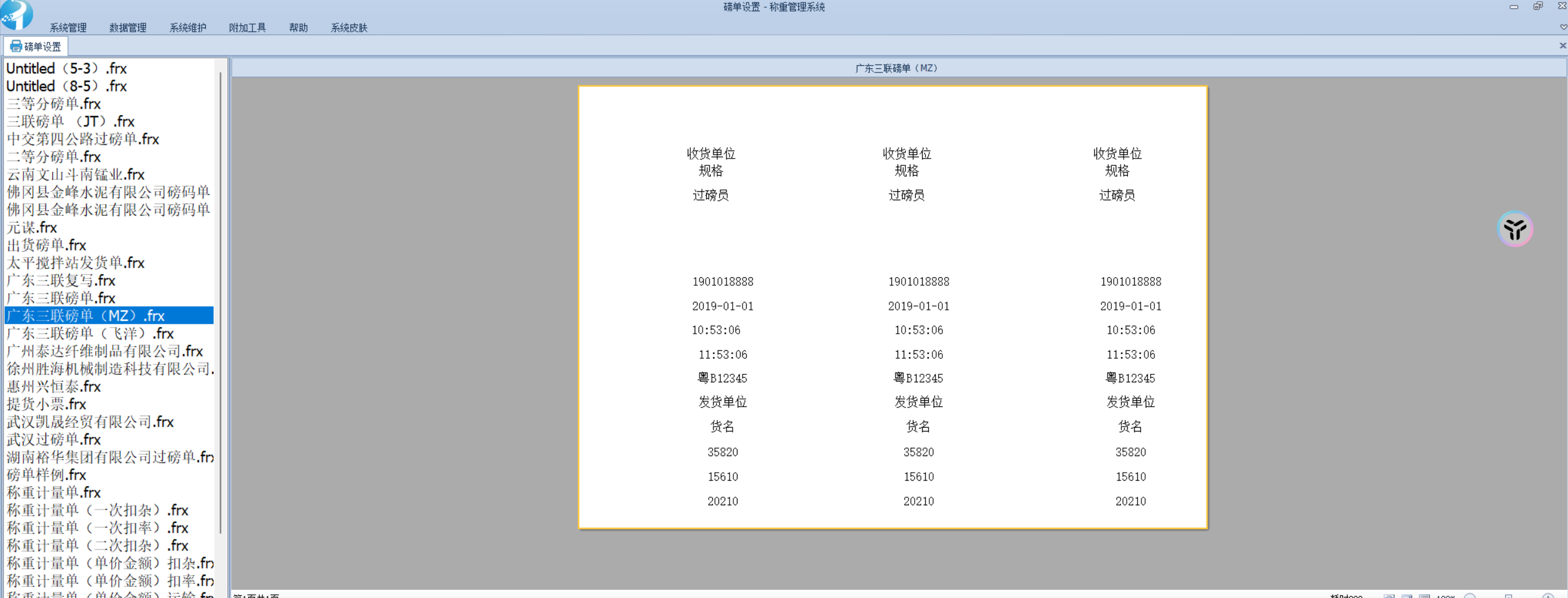Click the template list vertical scrollbar
Viewport: 1568px width, 598px height.
click(220, 302)
